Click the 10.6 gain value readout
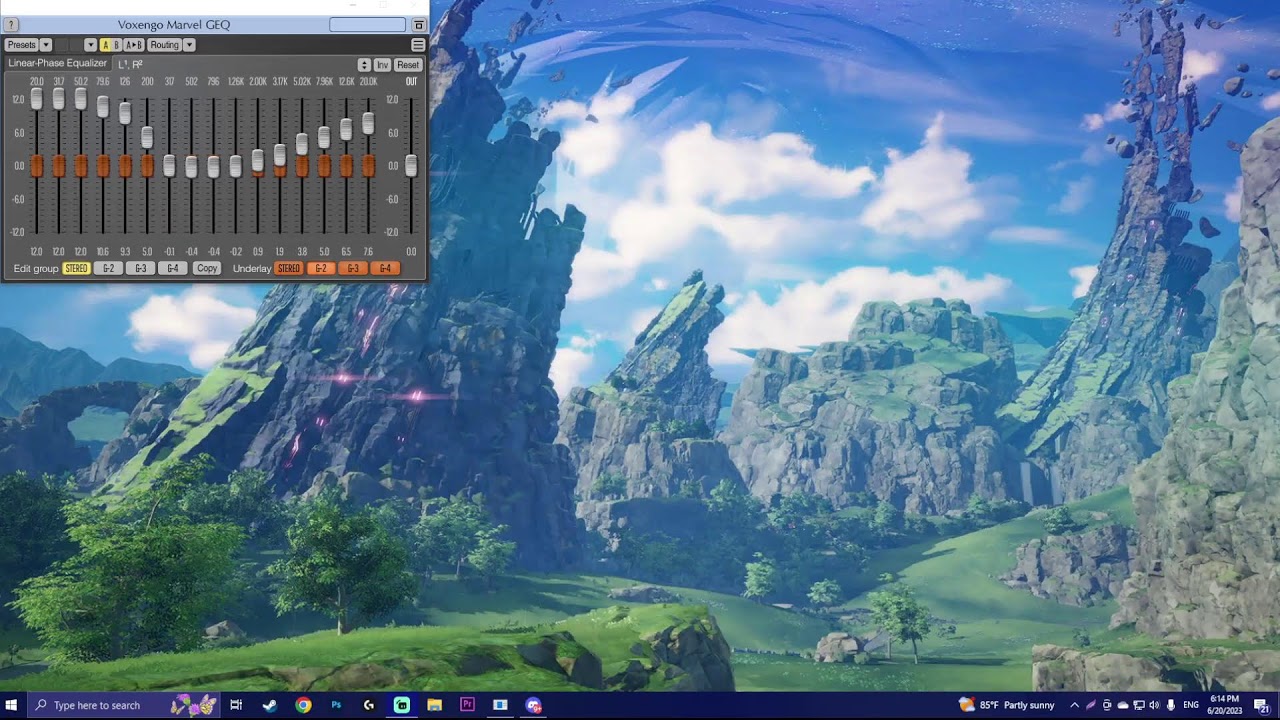The height and width of the screenshot is (720, 1280). pyautogui.click(x=103, y=251)
